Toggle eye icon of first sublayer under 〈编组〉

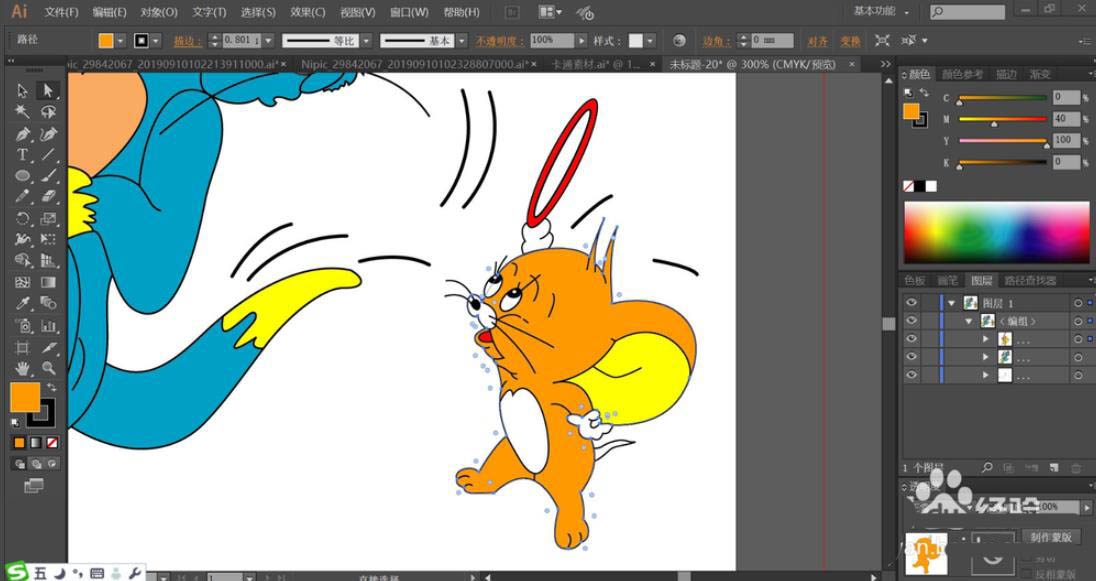coord(911,339)
